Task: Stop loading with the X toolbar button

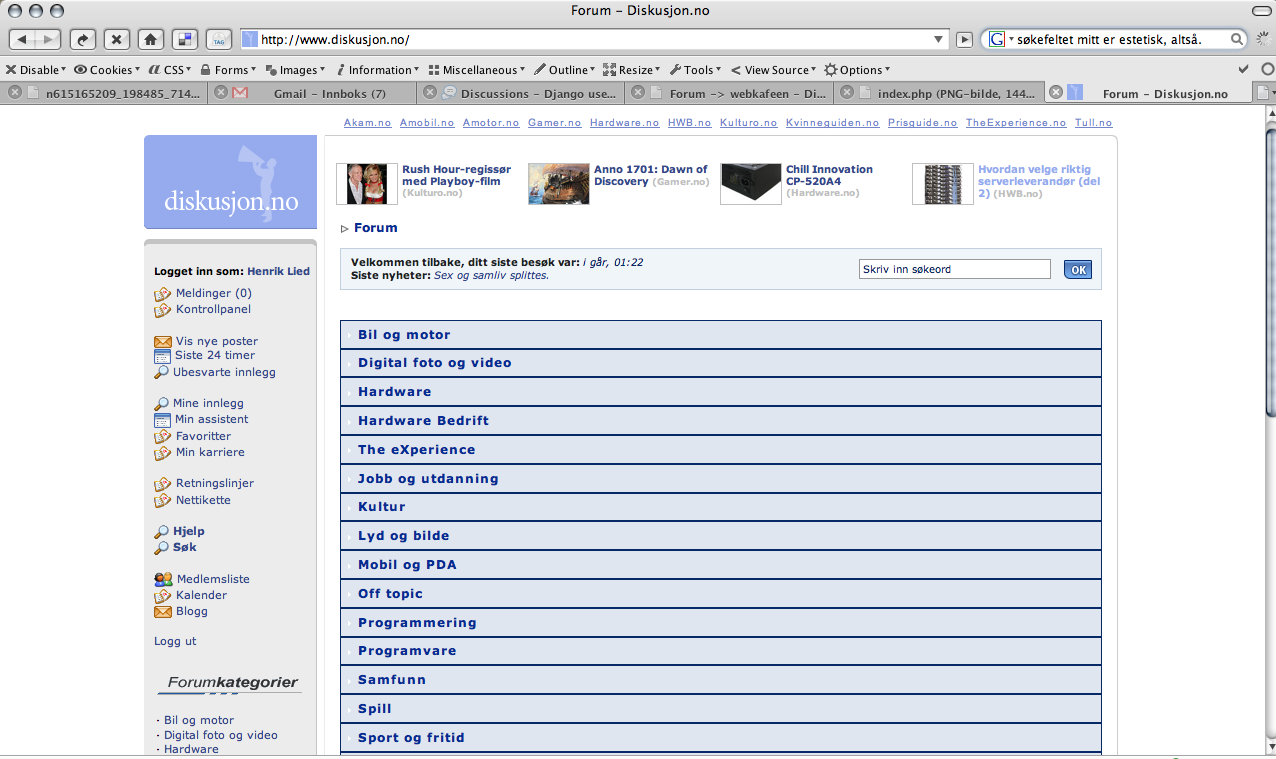Action: pyautogui.click(x=117, y=39)
